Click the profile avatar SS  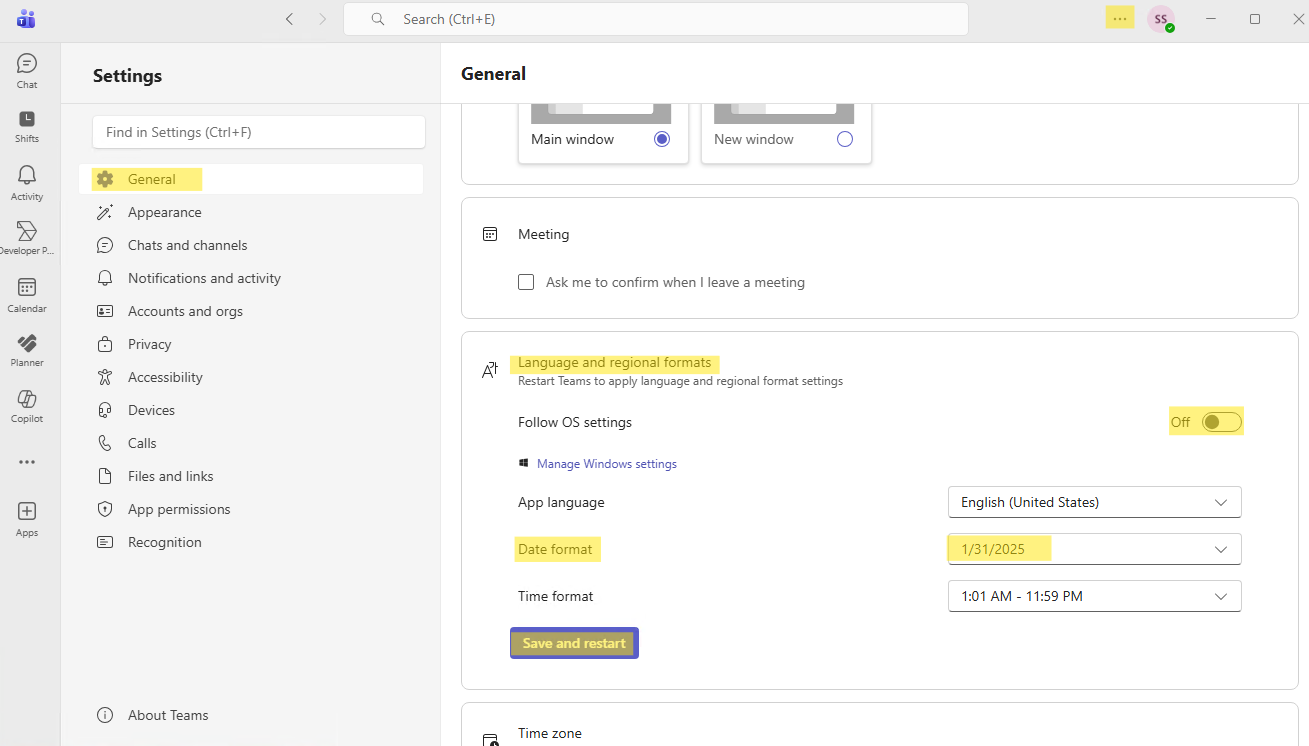pos(1160,19)
